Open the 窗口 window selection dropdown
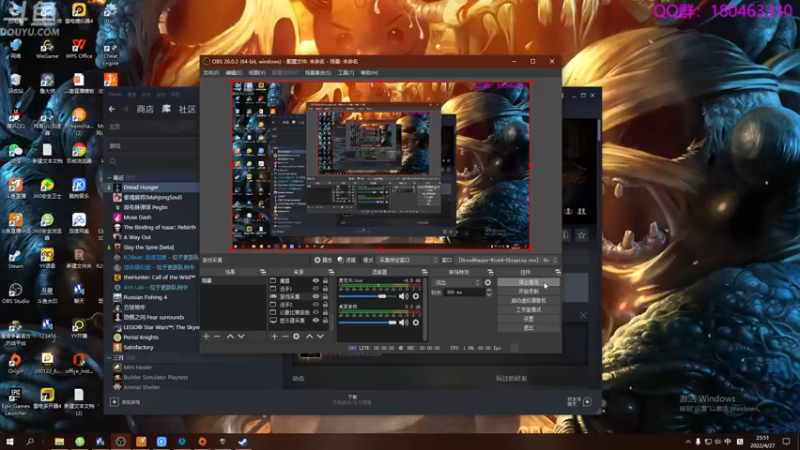 pyautogui.click(x=507, y=260)
